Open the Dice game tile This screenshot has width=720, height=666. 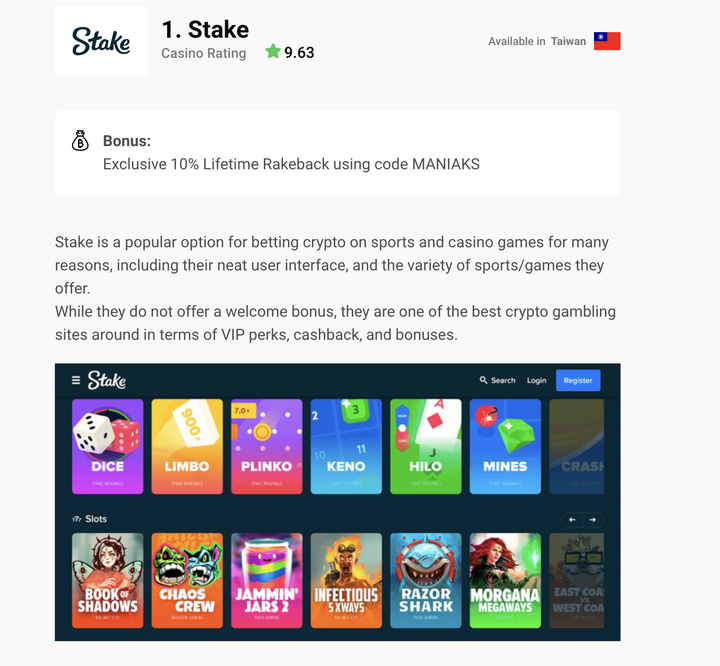(x=107, y=446)
